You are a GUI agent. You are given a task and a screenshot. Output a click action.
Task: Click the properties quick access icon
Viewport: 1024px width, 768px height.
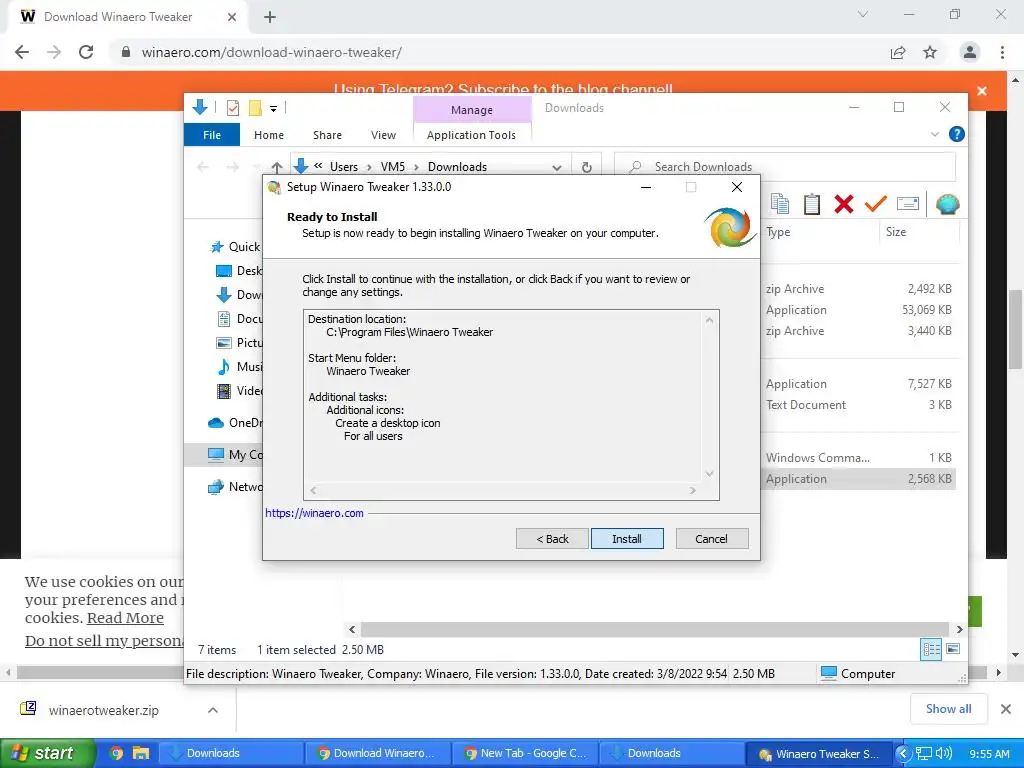tap(232, 108)
